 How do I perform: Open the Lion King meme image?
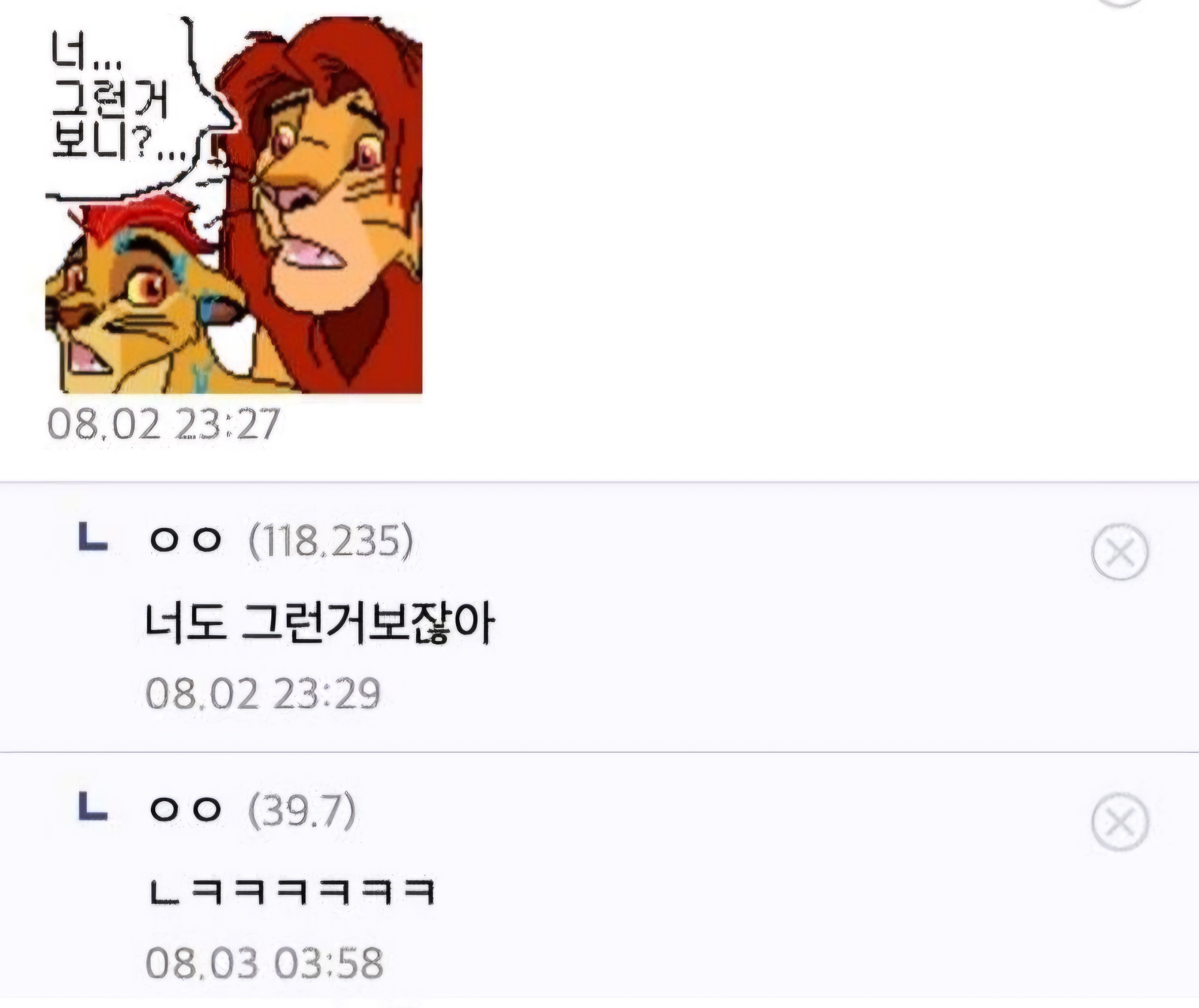pos(234,205)
